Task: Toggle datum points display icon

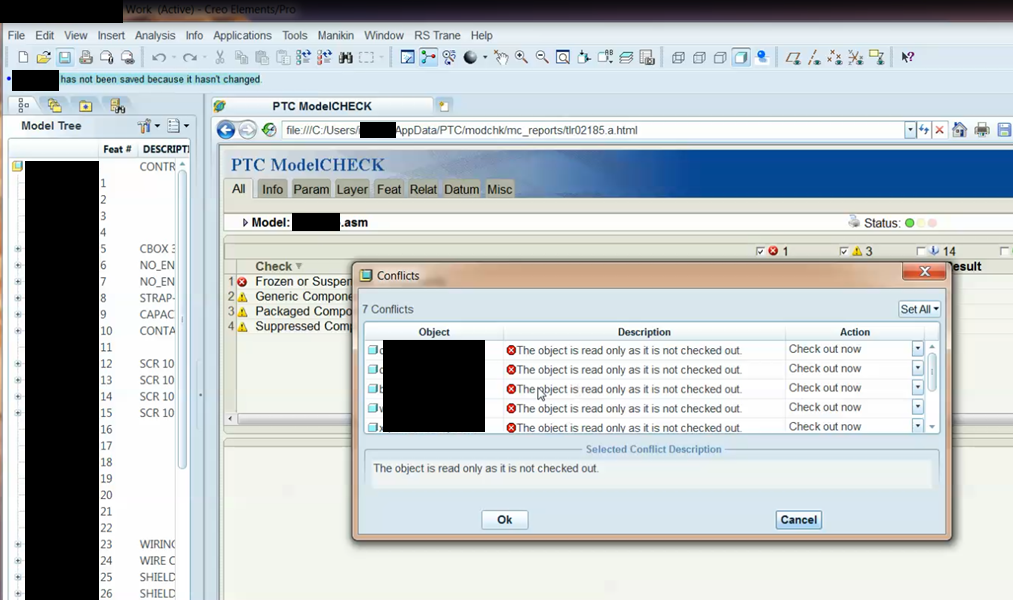Action: (835, 57)
